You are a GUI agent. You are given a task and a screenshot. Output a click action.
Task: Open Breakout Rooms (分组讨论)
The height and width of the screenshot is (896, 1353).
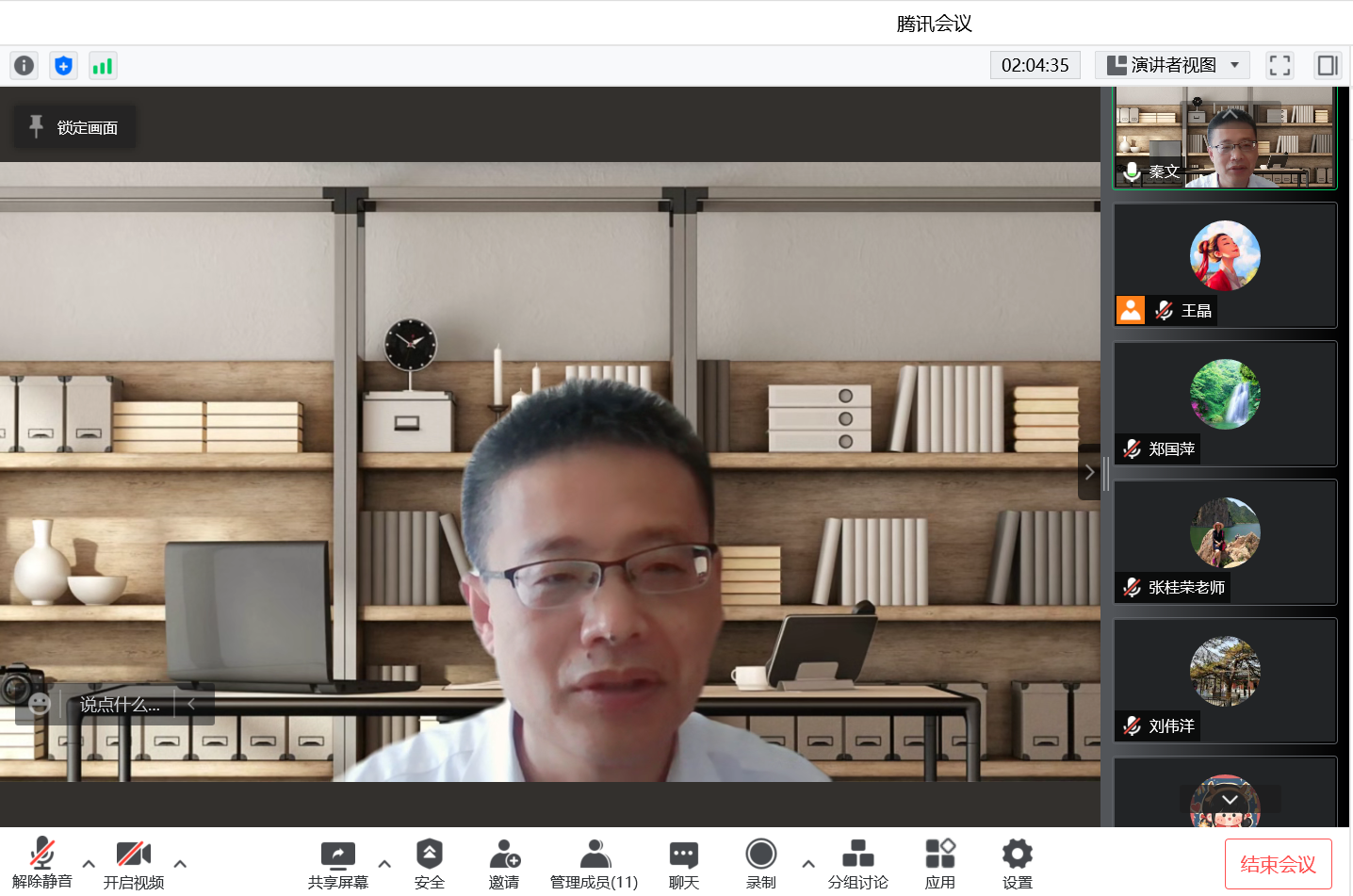point(857,864)
